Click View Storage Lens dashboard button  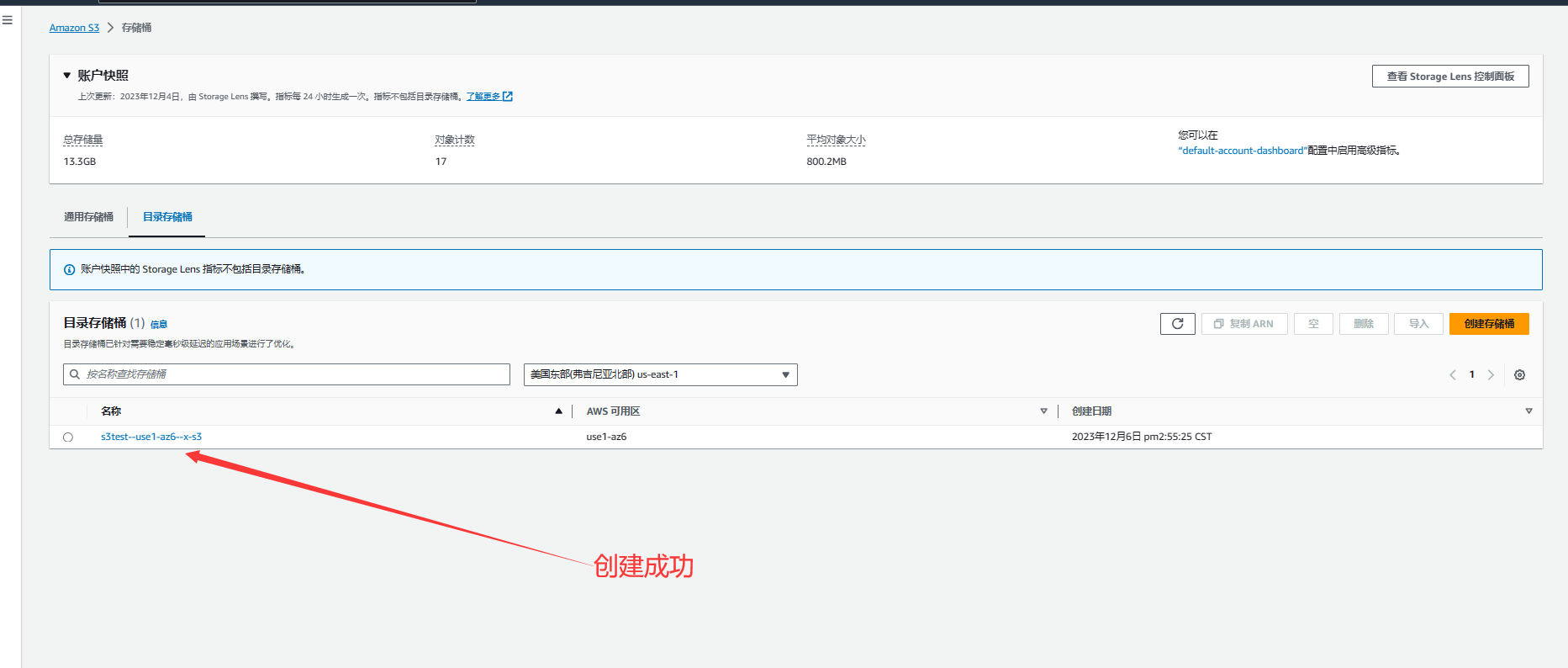pos(1450,77)
